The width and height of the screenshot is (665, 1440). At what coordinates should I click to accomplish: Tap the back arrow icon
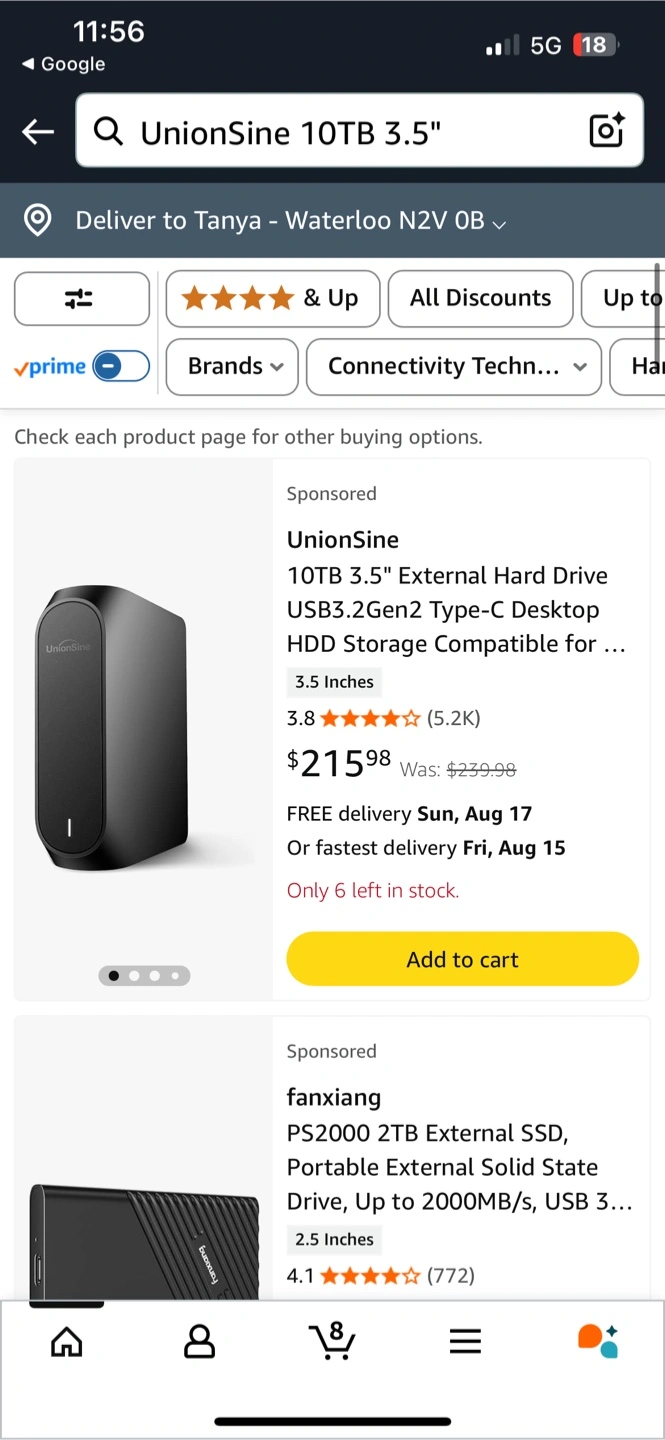[x=38, y=131]
